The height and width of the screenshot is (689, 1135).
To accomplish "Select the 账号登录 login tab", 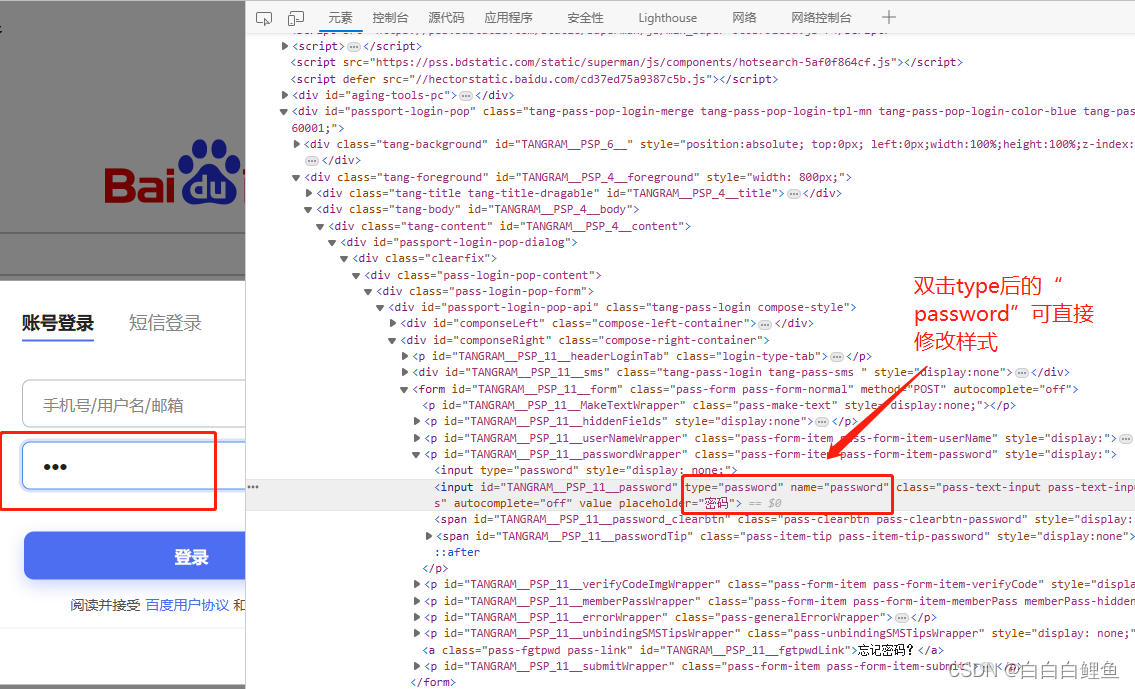I will click(x=58, y=324).
